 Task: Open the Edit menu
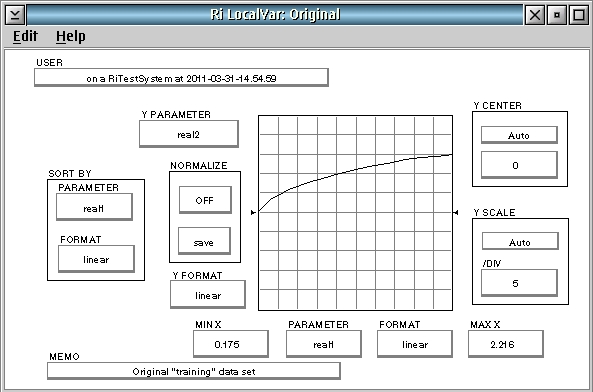tap(25, 36)
